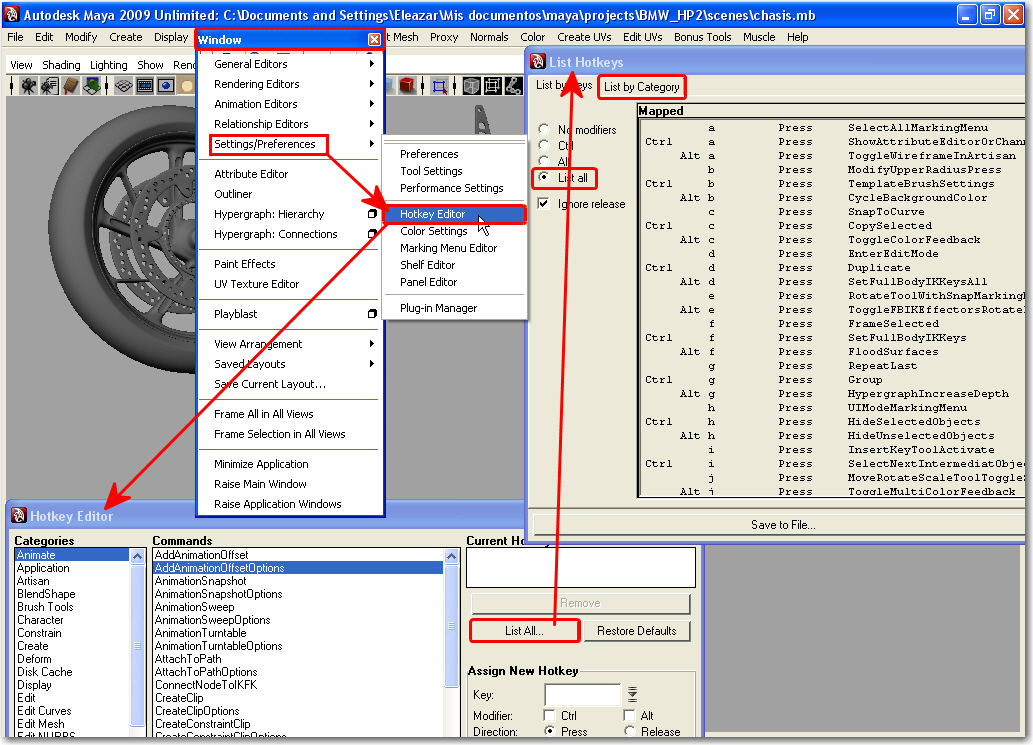Click the HideSelectedObjects row in Mapped list
This screenshot has width=1033, height=745.
coord(833,422)
